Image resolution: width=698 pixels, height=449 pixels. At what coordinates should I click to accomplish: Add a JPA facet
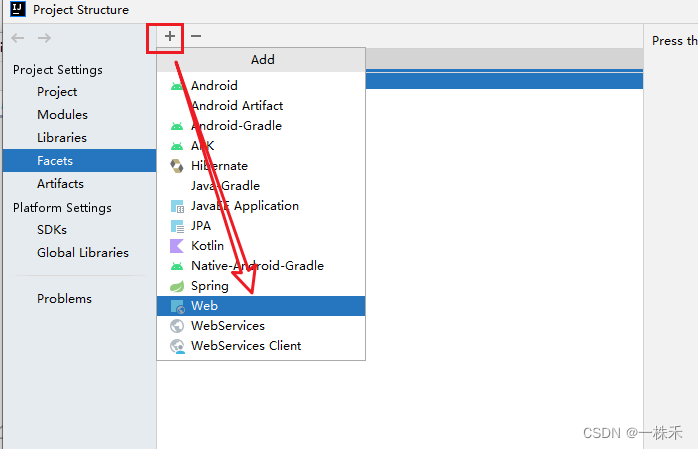(261, 226)
